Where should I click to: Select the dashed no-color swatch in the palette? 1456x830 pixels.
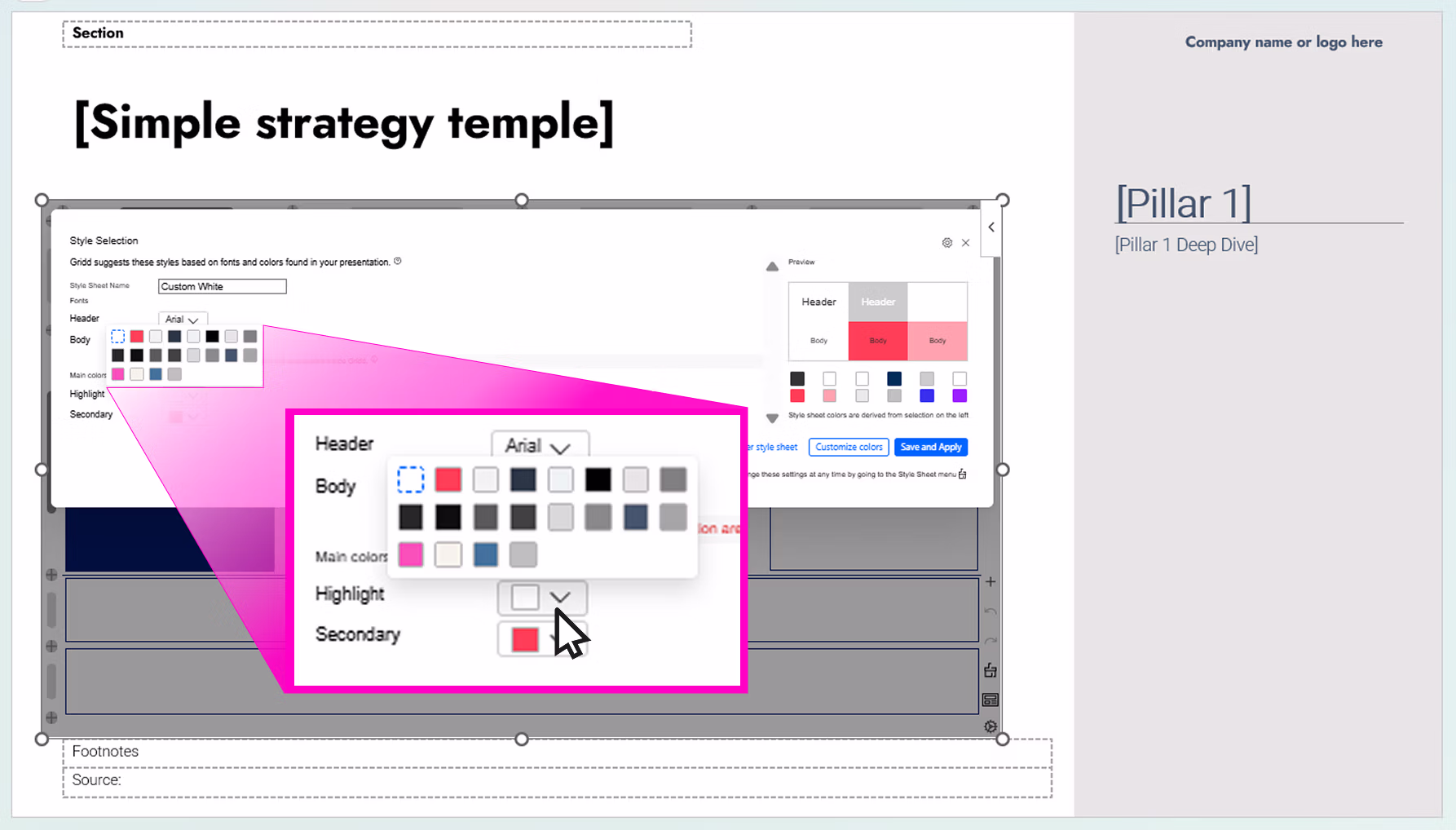coord(411,479)
